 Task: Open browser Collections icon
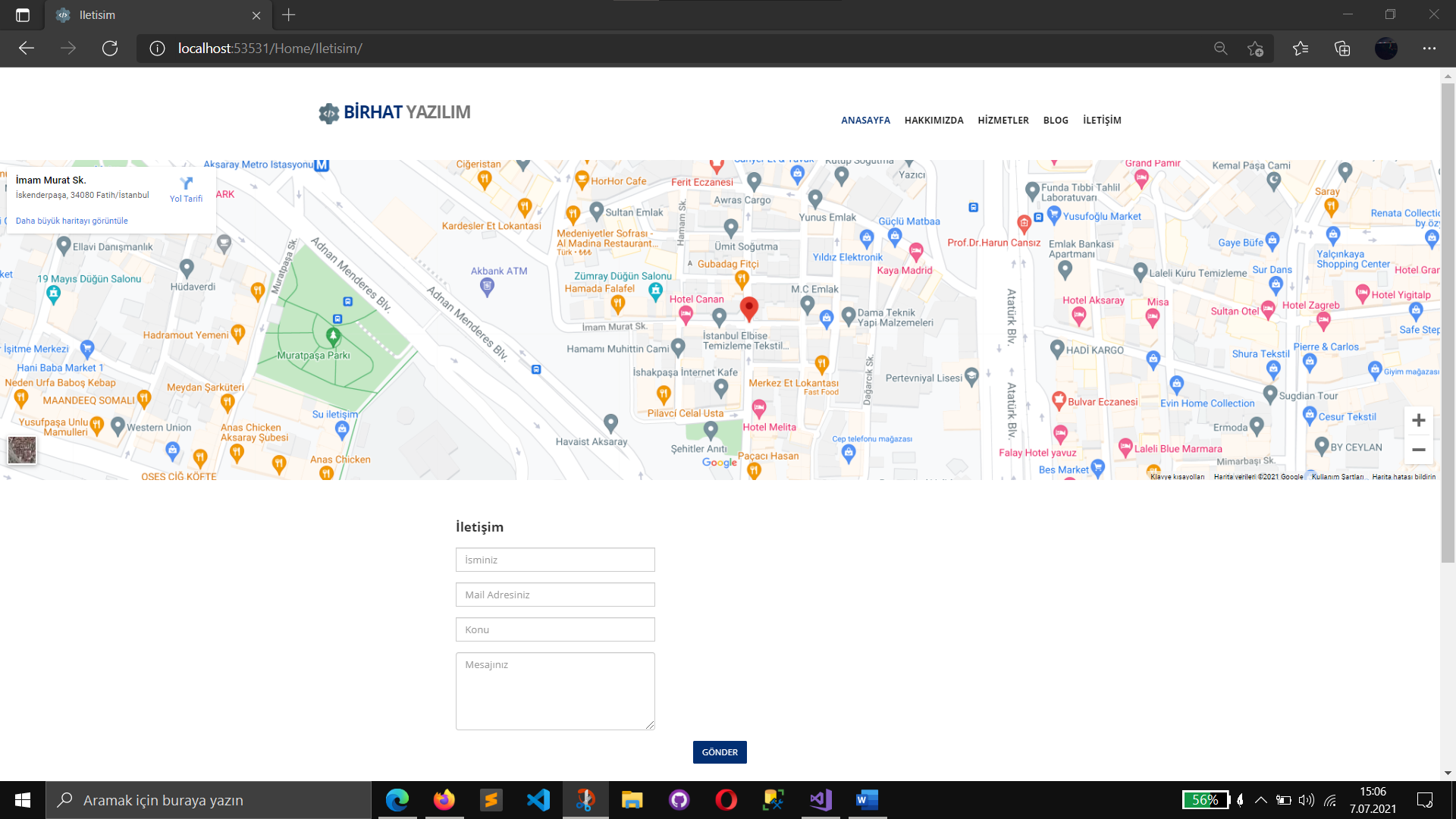tap(1342, 49)
